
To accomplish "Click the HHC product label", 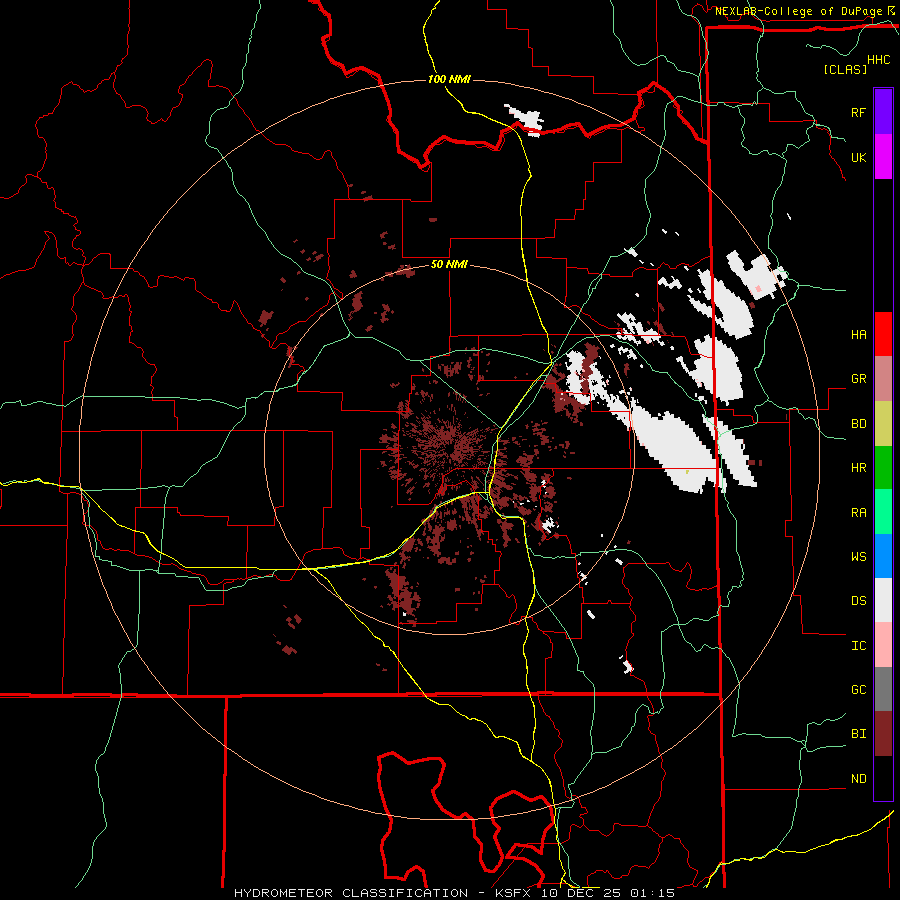I will click(x=879, y=60).
